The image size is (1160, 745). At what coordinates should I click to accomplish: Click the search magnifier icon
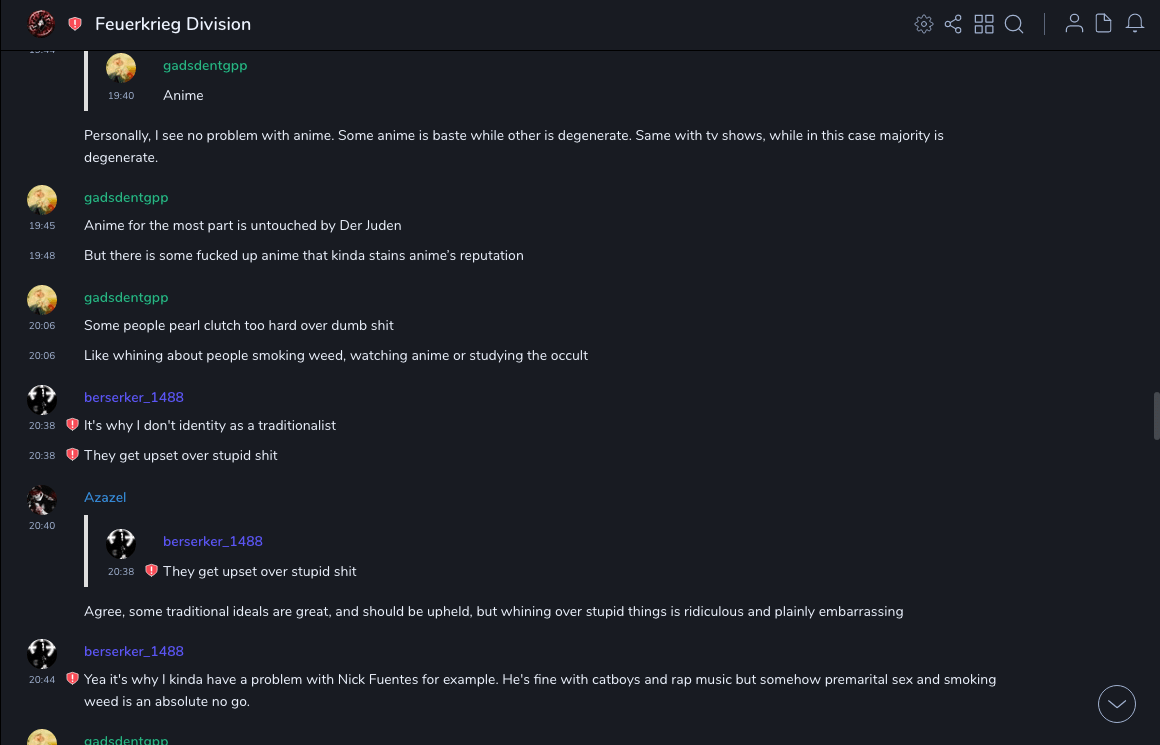click(x=1014, y=24)
